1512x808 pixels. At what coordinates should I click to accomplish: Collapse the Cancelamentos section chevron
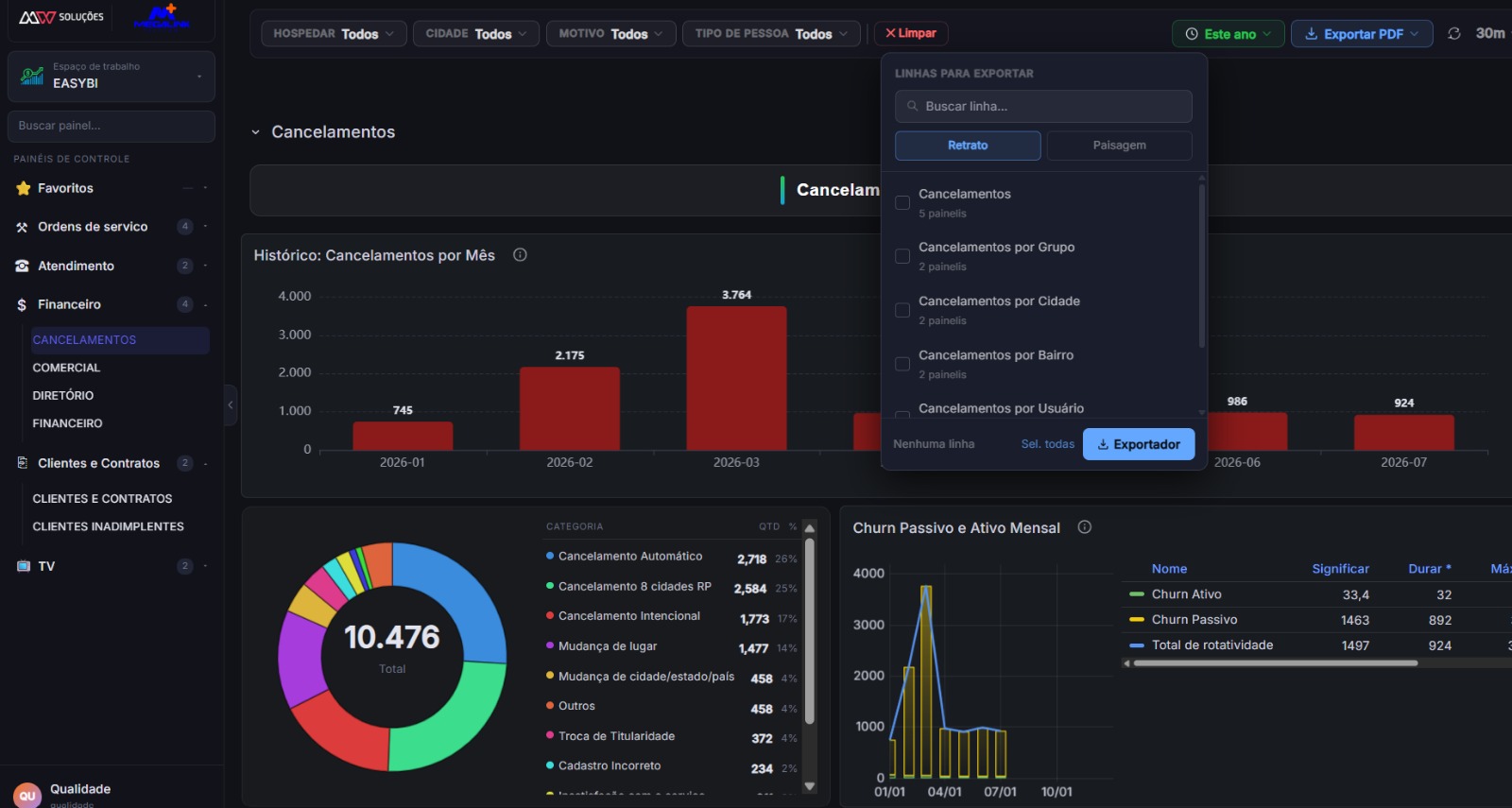(255, 132)
